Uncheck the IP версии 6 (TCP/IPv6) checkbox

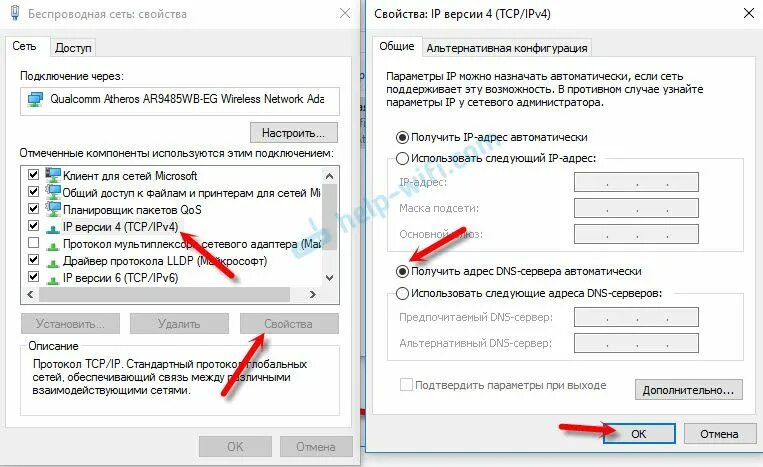(x=34, y=277)
